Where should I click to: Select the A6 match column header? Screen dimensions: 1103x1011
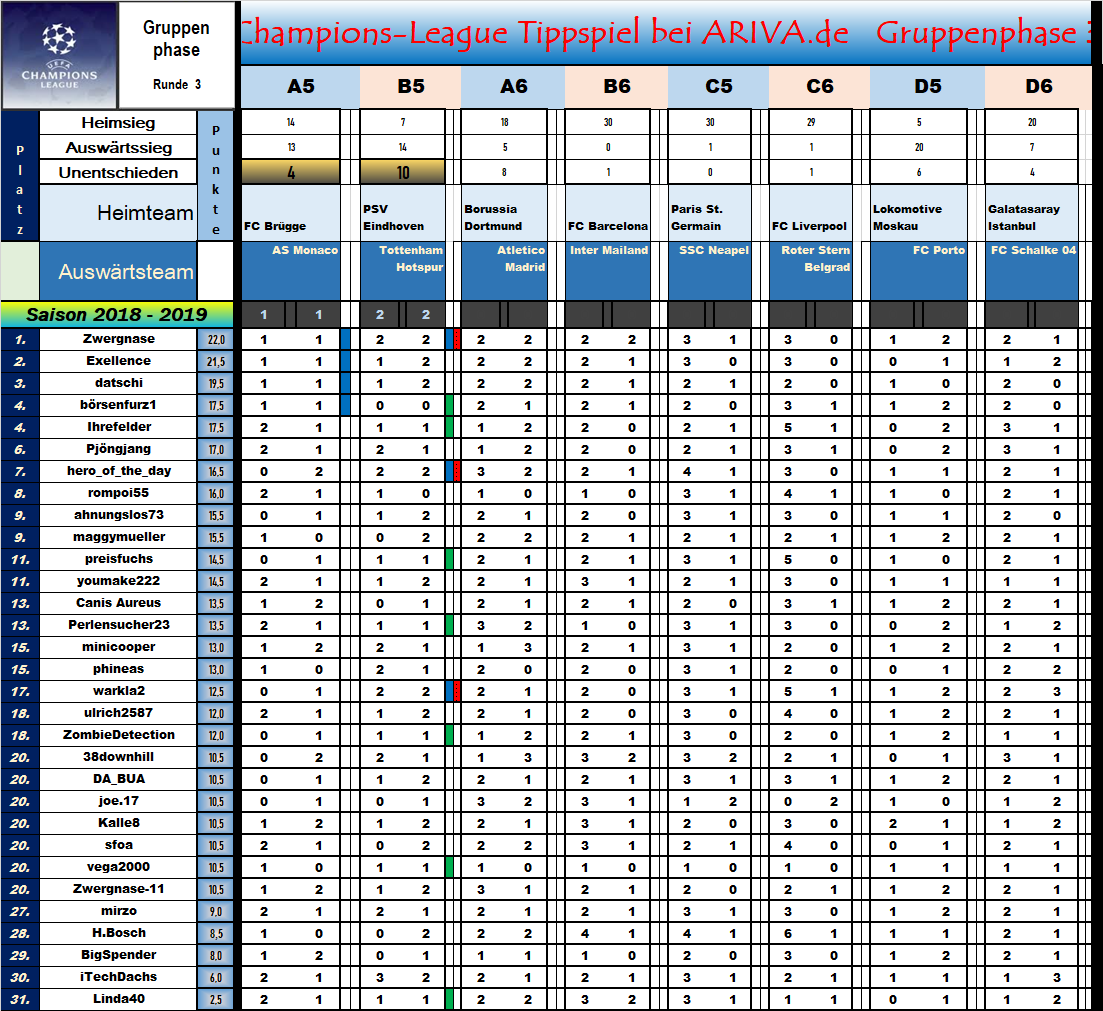pos(514,87)
